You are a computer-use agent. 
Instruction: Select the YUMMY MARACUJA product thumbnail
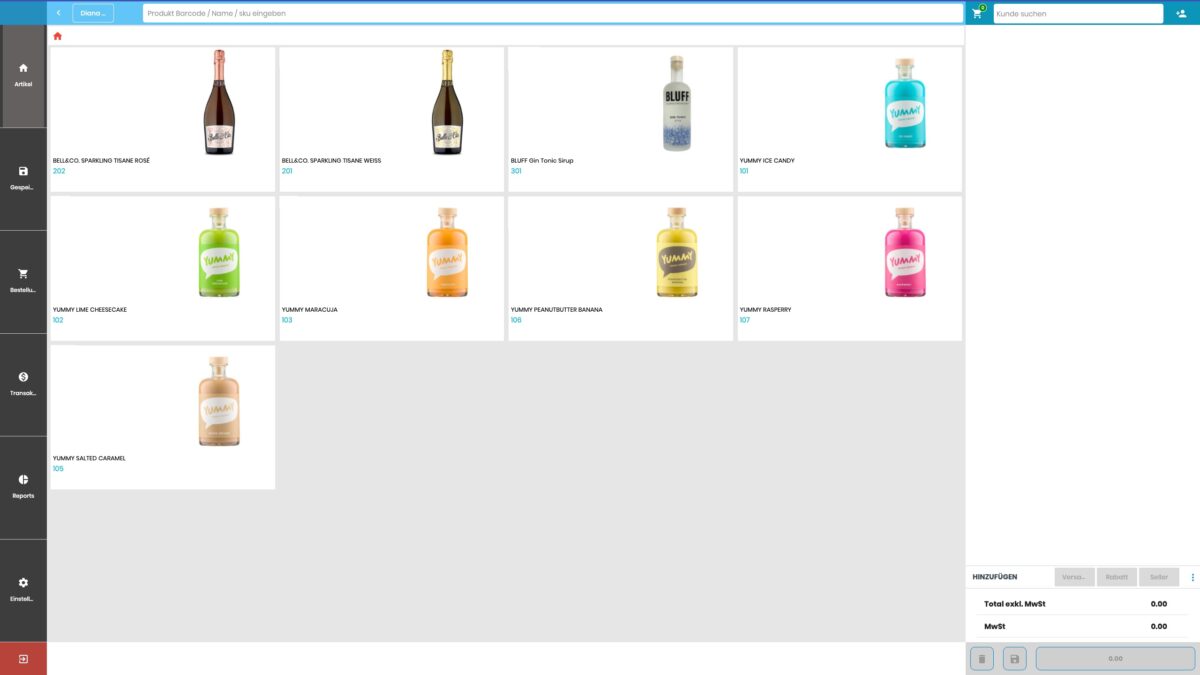pos(447,250)
